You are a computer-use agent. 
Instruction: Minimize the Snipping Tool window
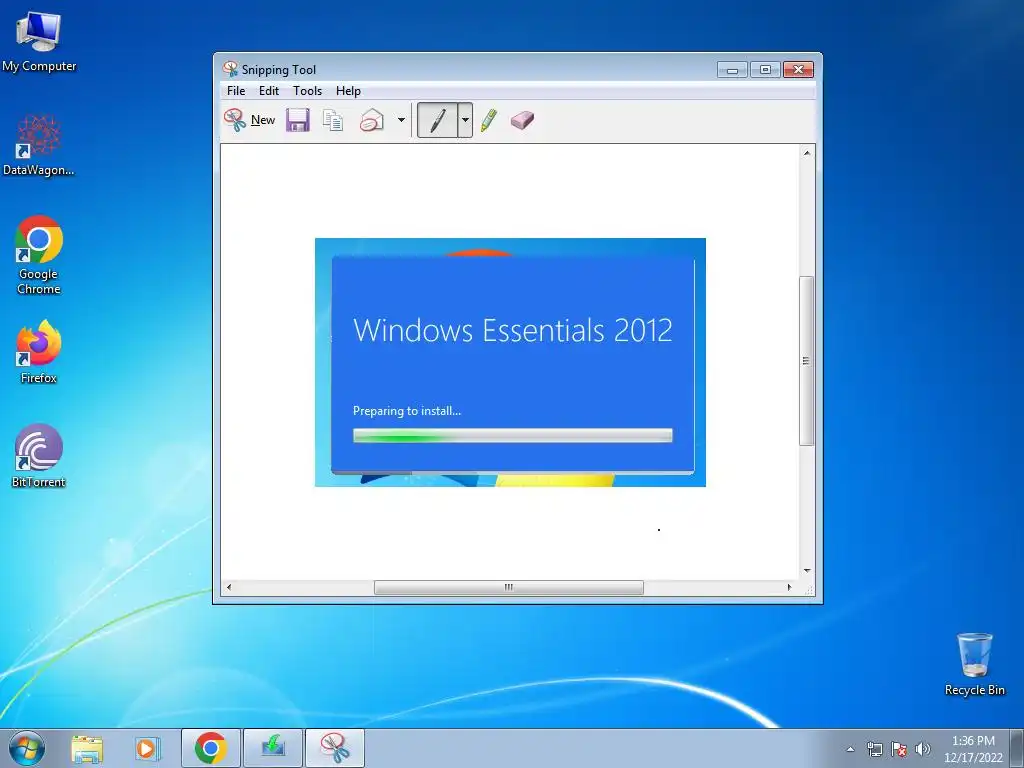tap(731, 69)
